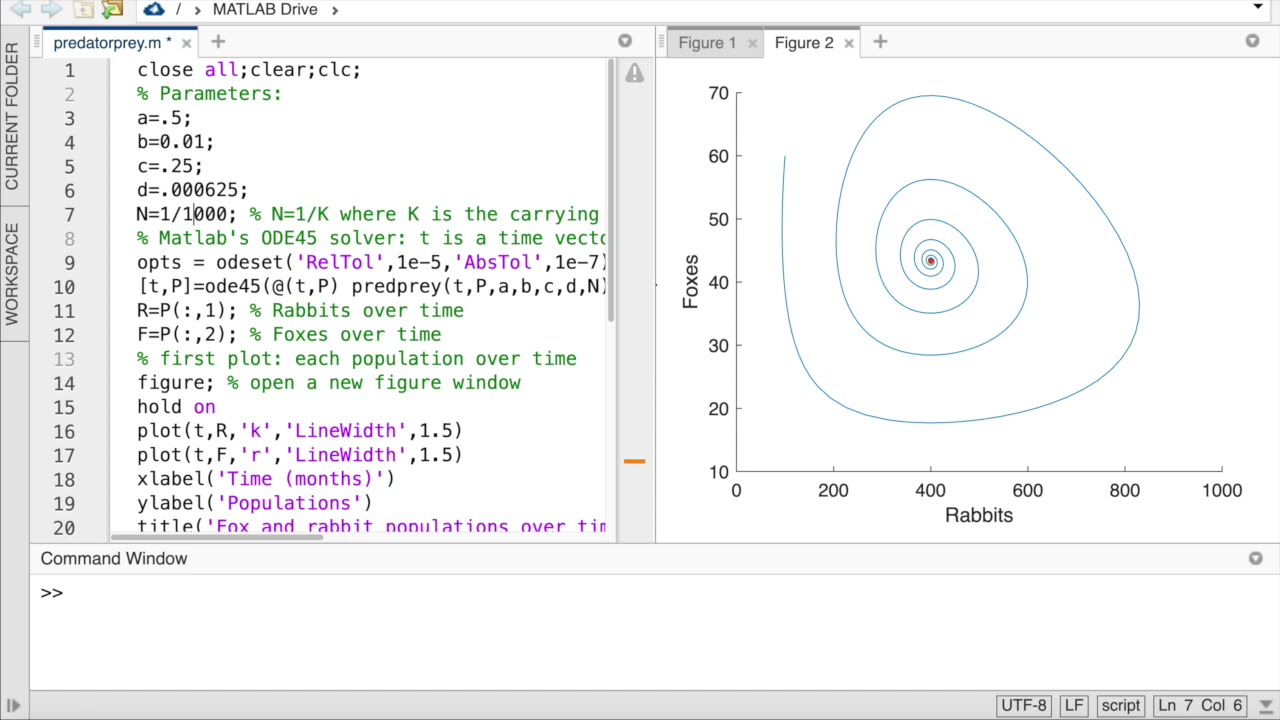The width and height of the screenshot is (1280, 720).
Task: Open the editor panel actions menu
Action: point(625,41)
